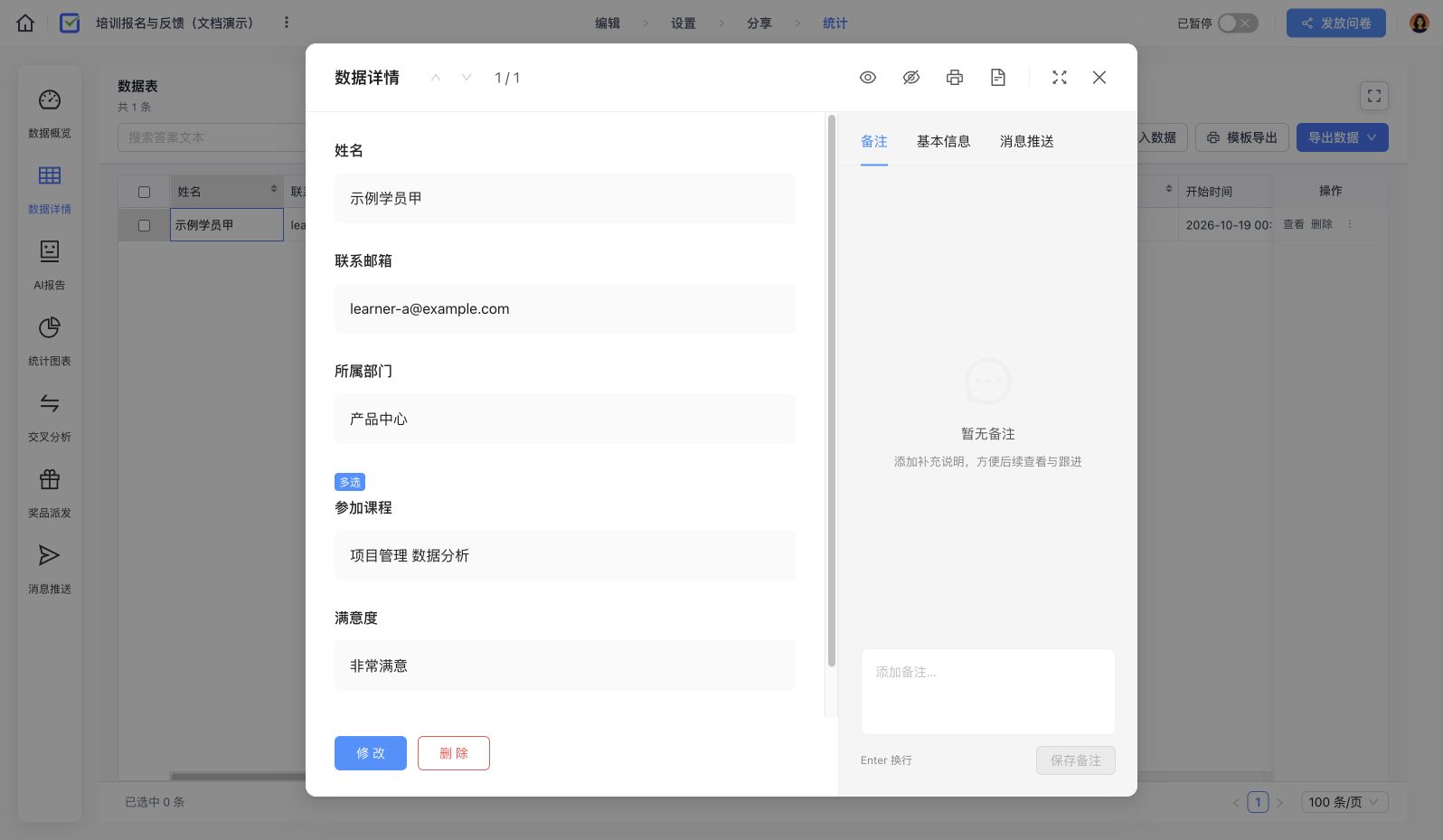This screenshot has width=1443, height=840.
Task: Show all fields with the eye icon
Action: click(868, 78)
